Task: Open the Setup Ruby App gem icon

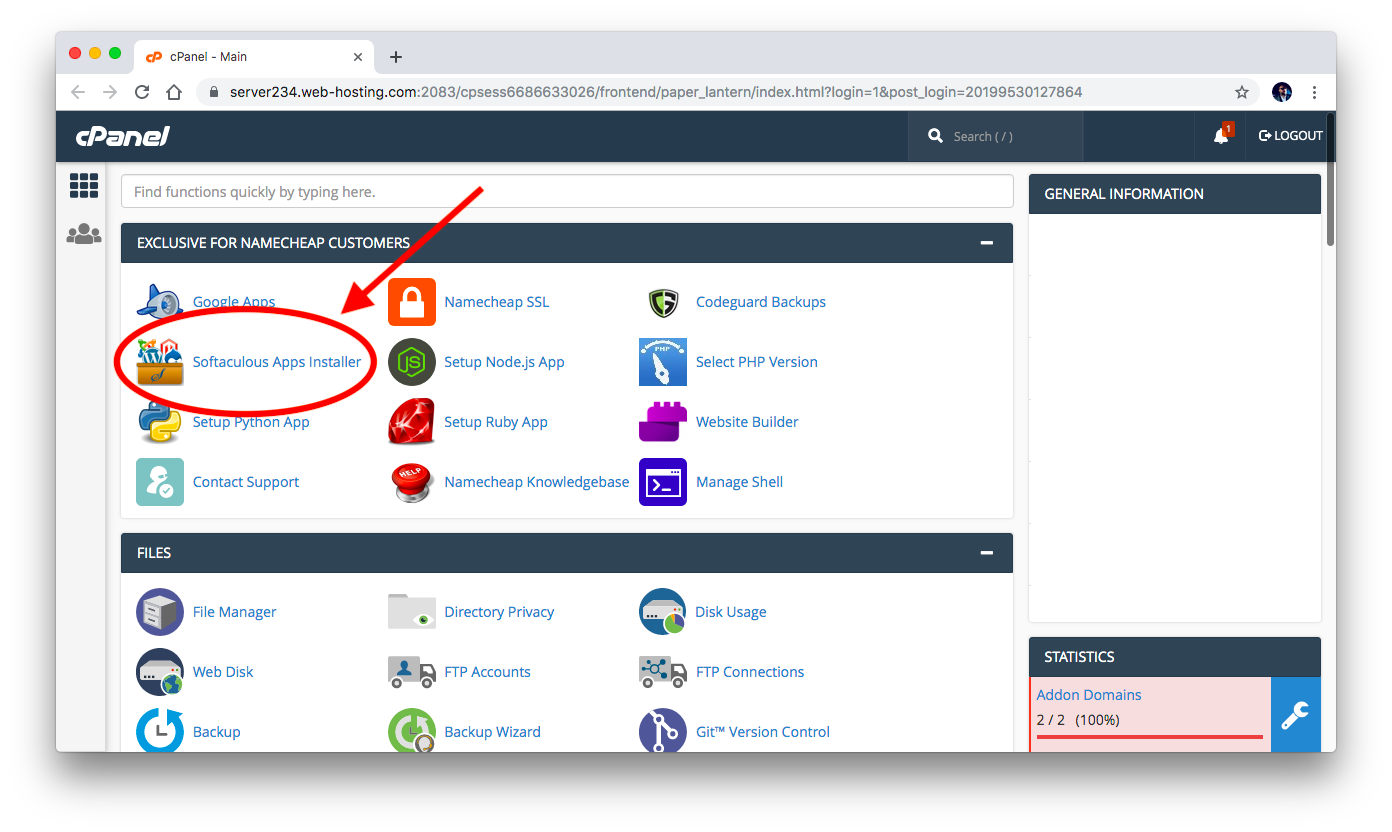Action: point(412,422)
